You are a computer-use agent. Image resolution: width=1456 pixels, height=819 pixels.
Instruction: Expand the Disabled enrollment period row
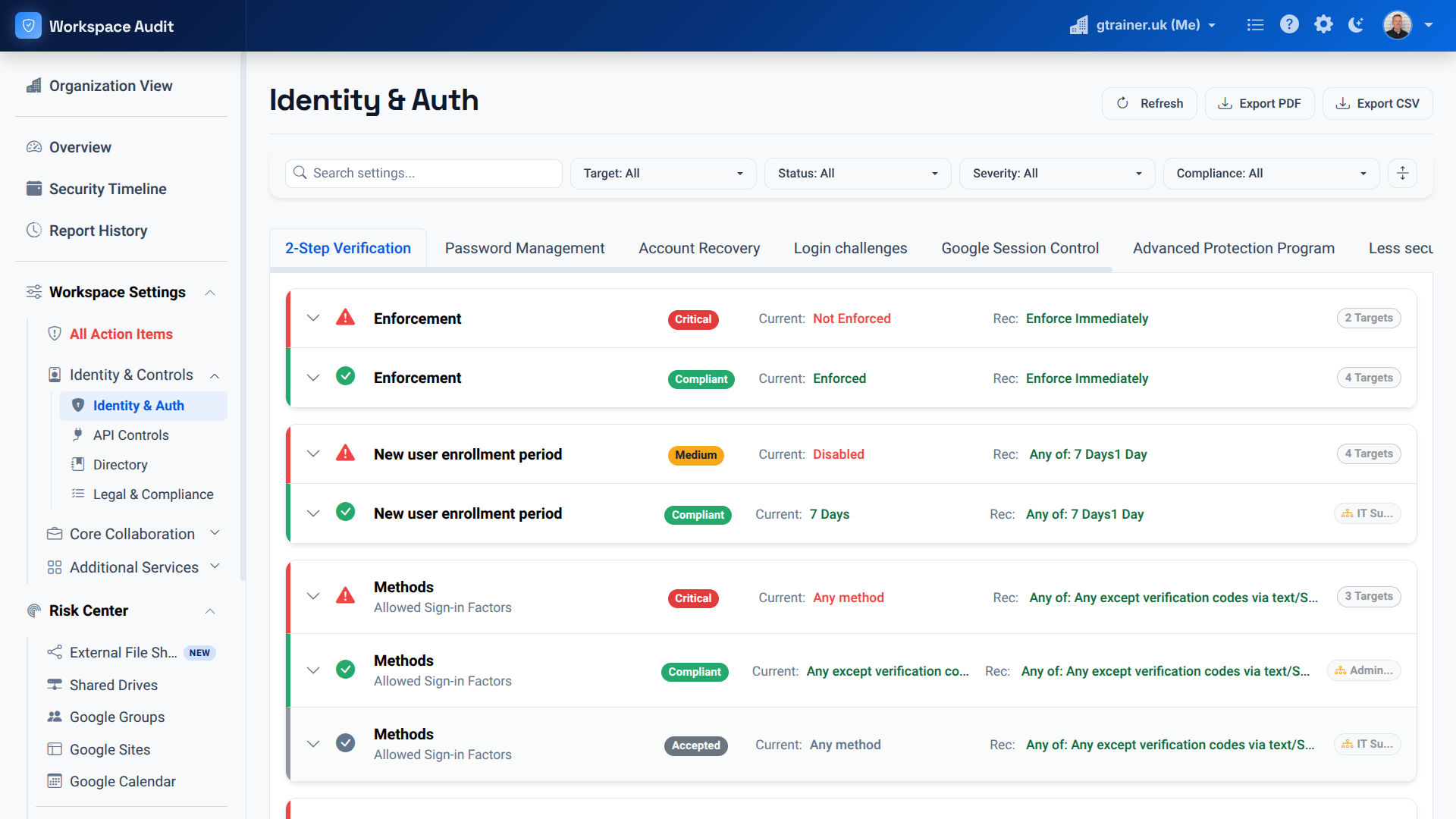pos(313,453)
